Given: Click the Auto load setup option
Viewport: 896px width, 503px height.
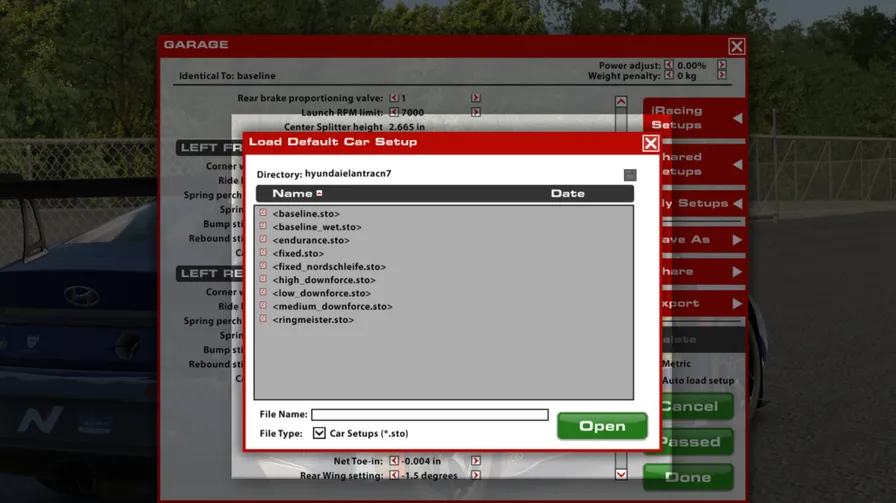Looking at the screenshot, I should [698, 380].
